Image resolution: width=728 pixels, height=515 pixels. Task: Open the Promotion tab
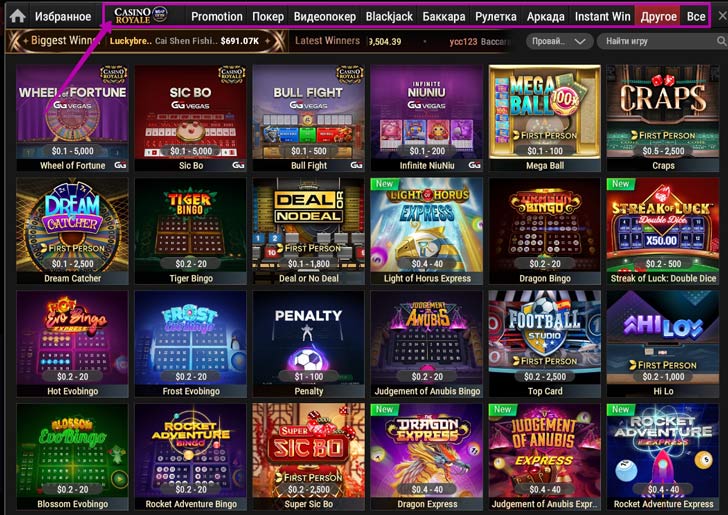coord(216,17)
